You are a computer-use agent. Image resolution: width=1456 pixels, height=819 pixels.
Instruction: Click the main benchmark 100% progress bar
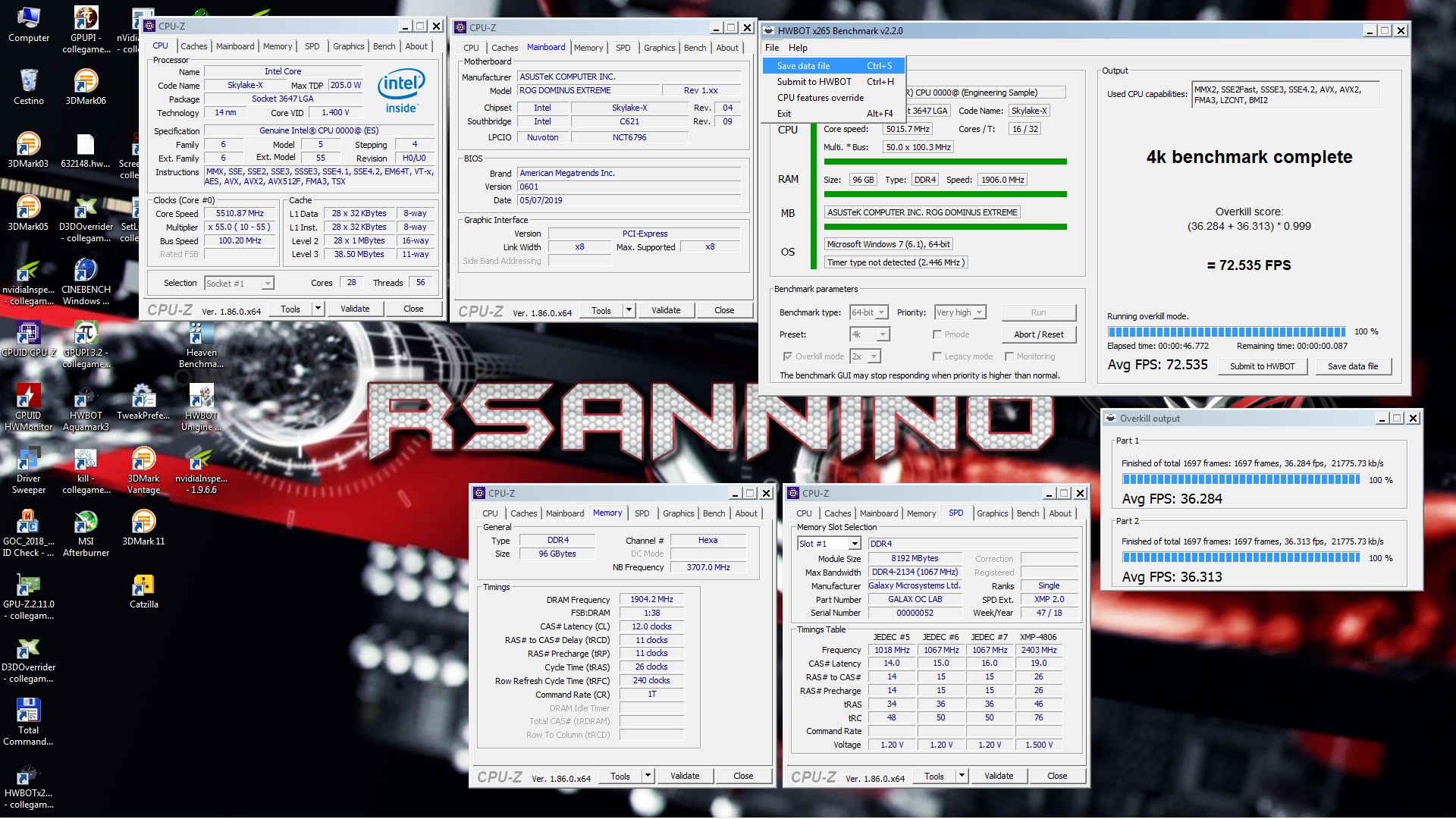(1227, 332)
